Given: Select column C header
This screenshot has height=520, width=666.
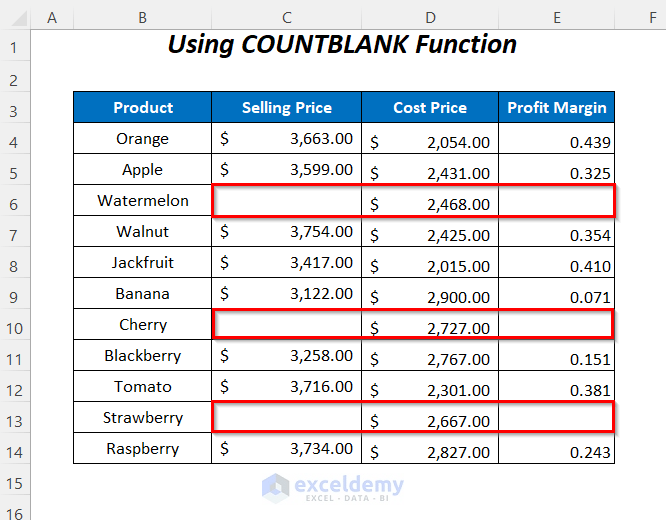Looking at the screenshot, I should (287, 18).
